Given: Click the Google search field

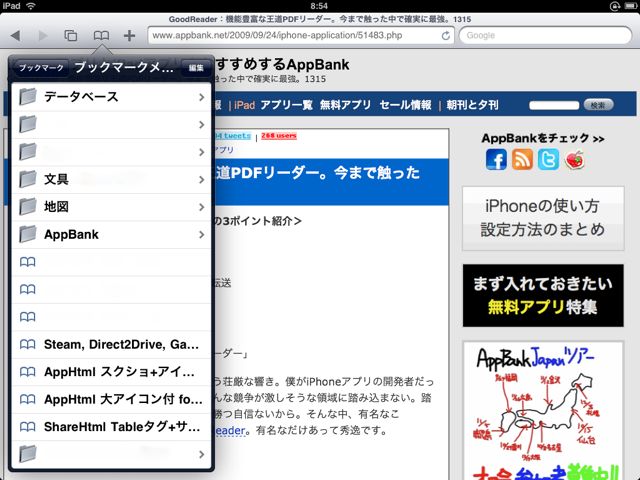Looking at the screenshot, I should (x=545, y=36).
